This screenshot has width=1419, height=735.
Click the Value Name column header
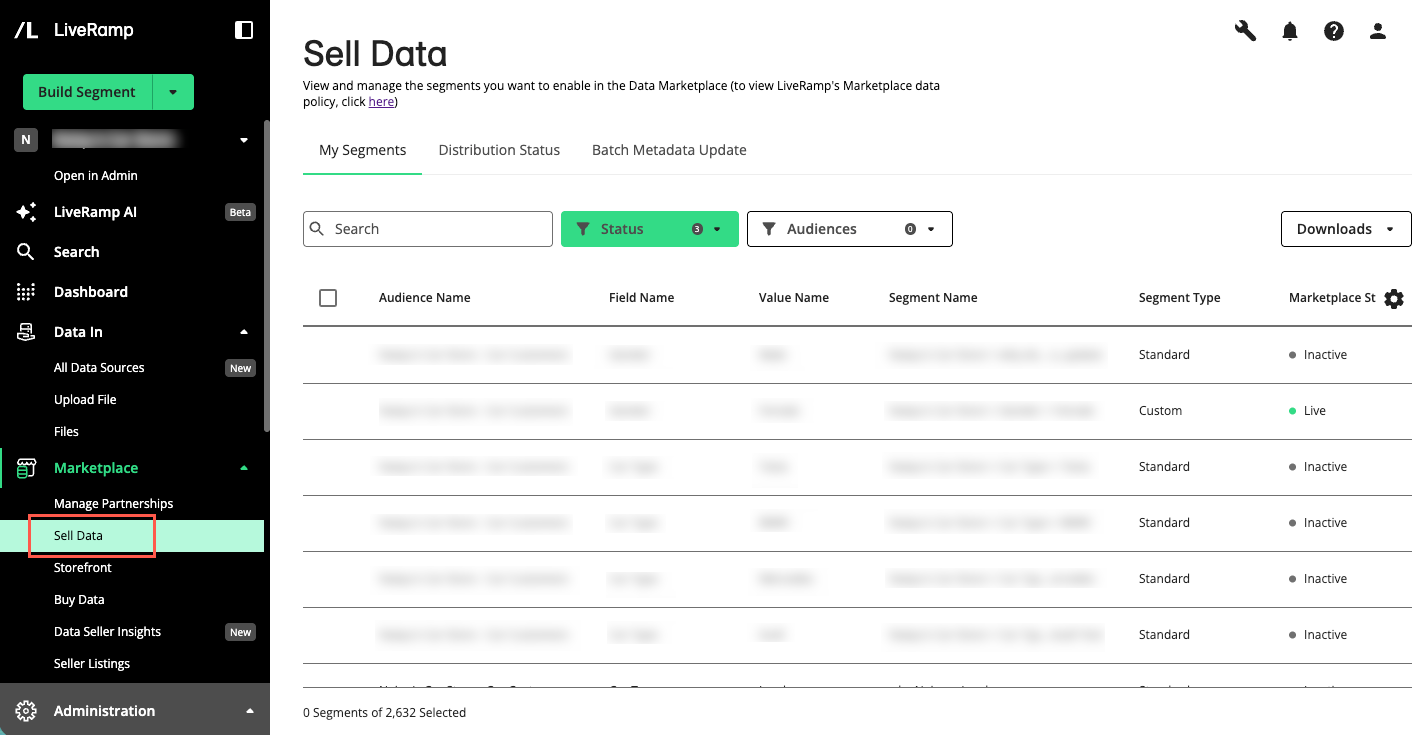tap(794, 298)
